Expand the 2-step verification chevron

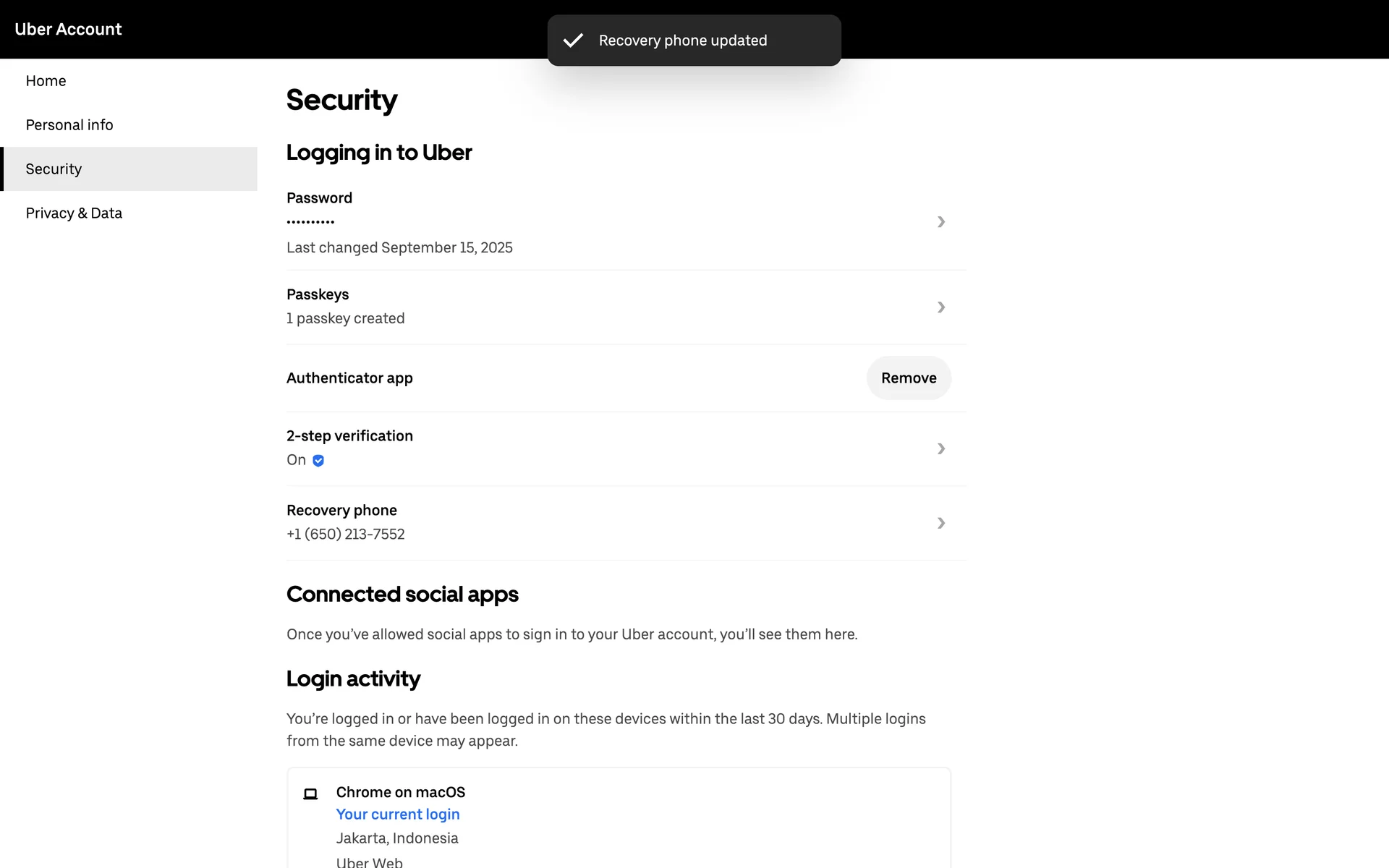tap(940, 448)
